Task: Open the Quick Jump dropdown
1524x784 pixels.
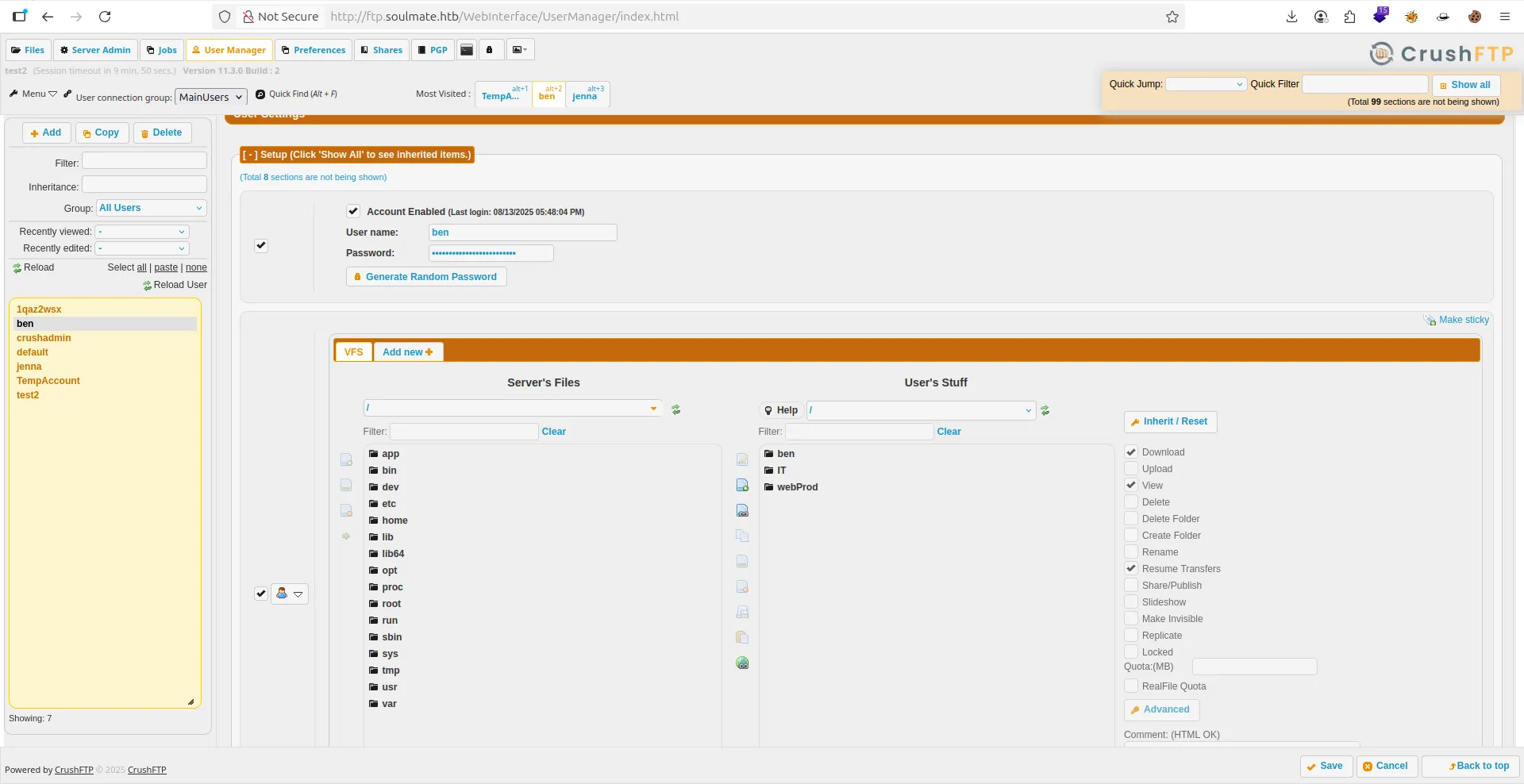Action: coord(1205,84)
